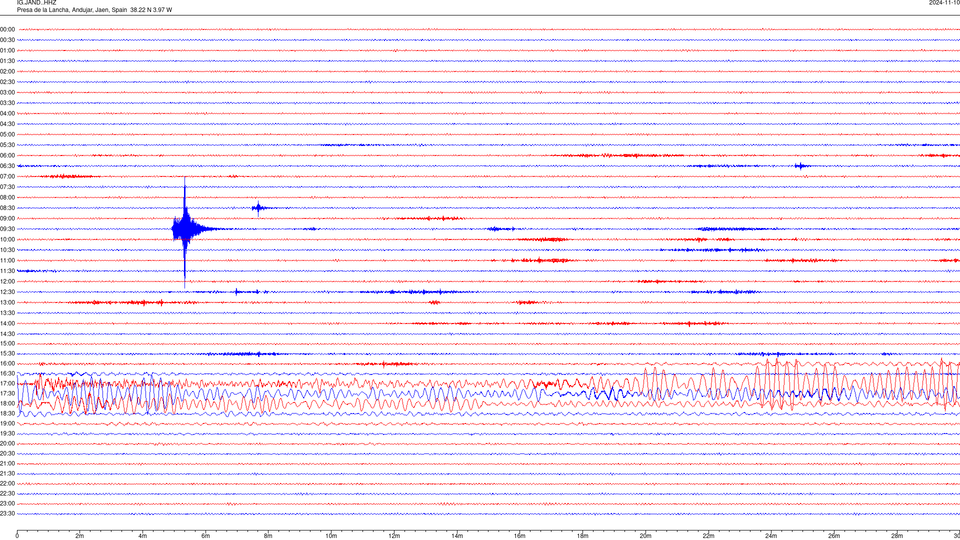
Task: Select the 15:30 time label
Action: pos(7,354)
